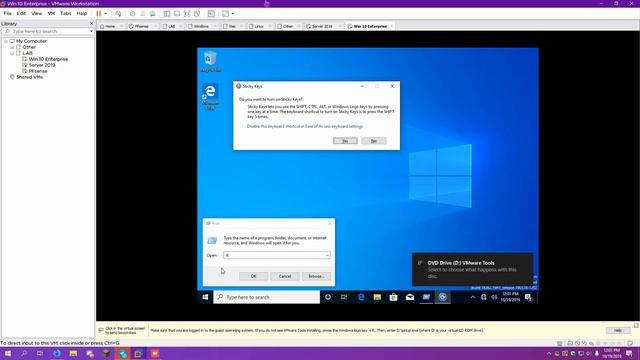Open Mail from the guest taskbar

pos(410,297)
